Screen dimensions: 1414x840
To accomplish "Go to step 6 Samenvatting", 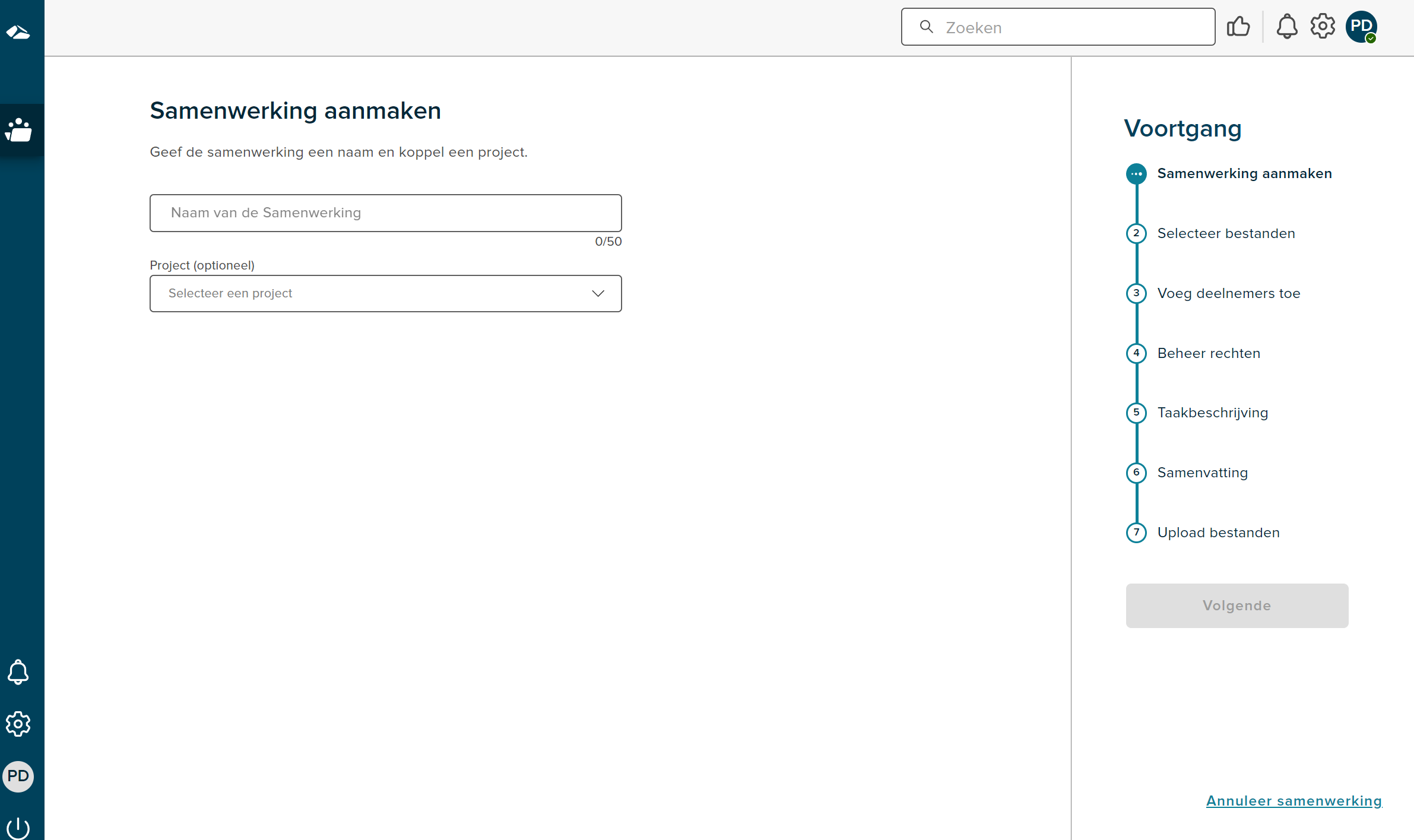I will point(1203,473).
